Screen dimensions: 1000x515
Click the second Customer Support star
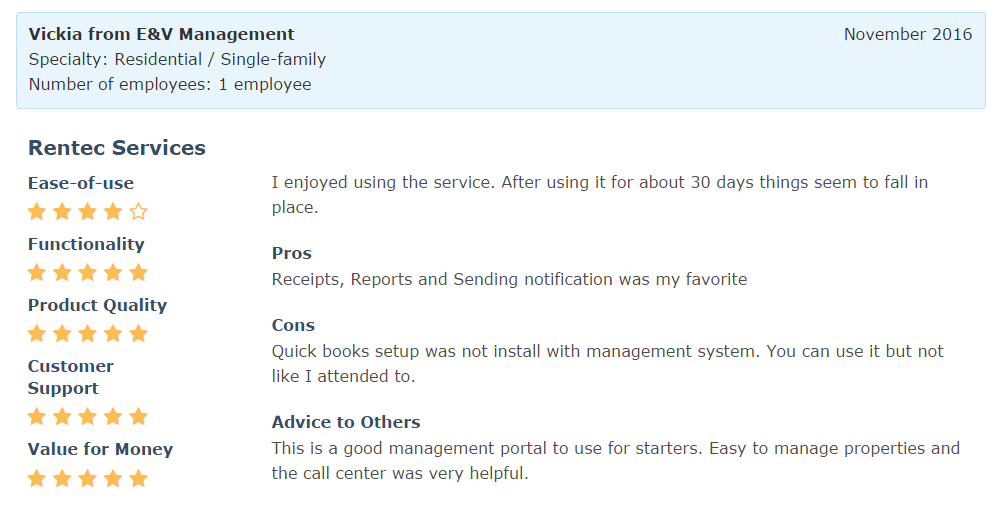pos(62,417)
